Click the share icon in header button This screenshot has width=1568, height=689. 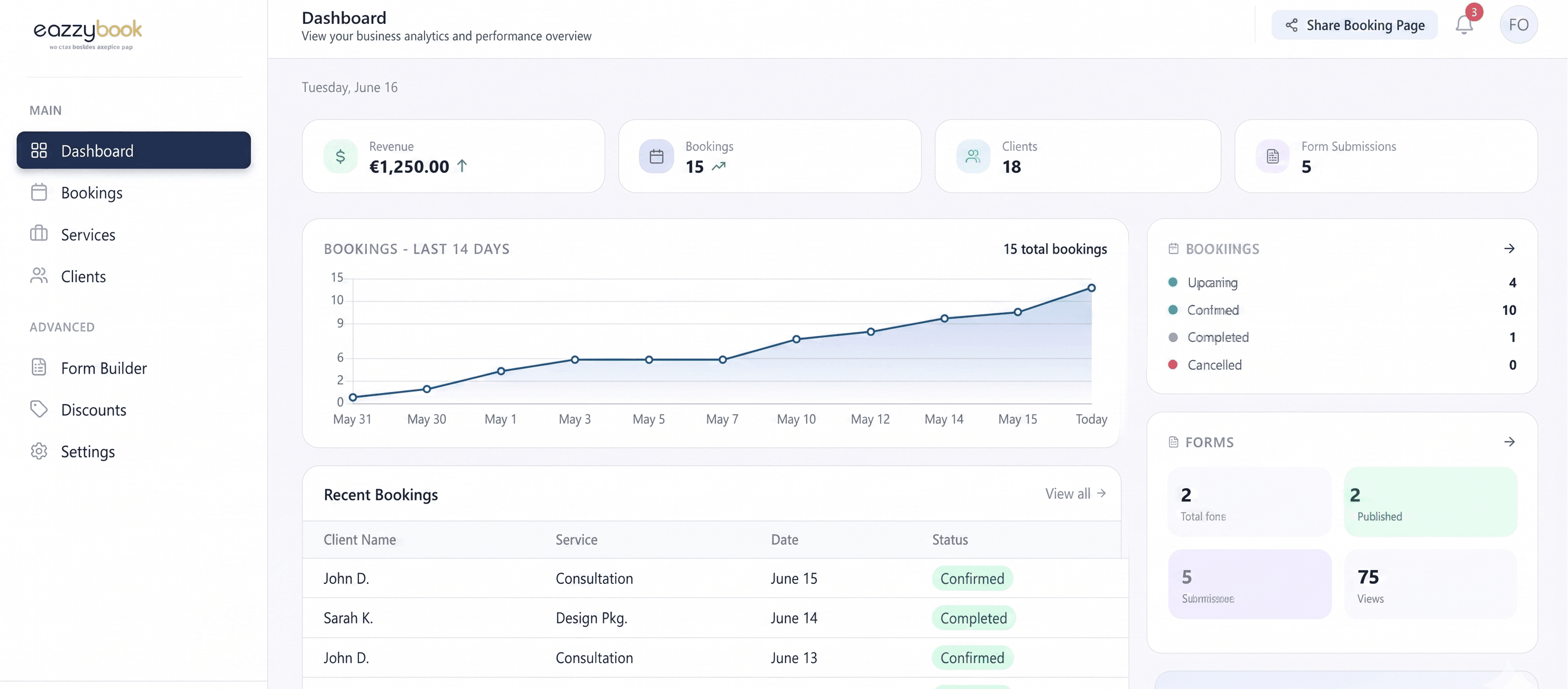[1292, 25]
